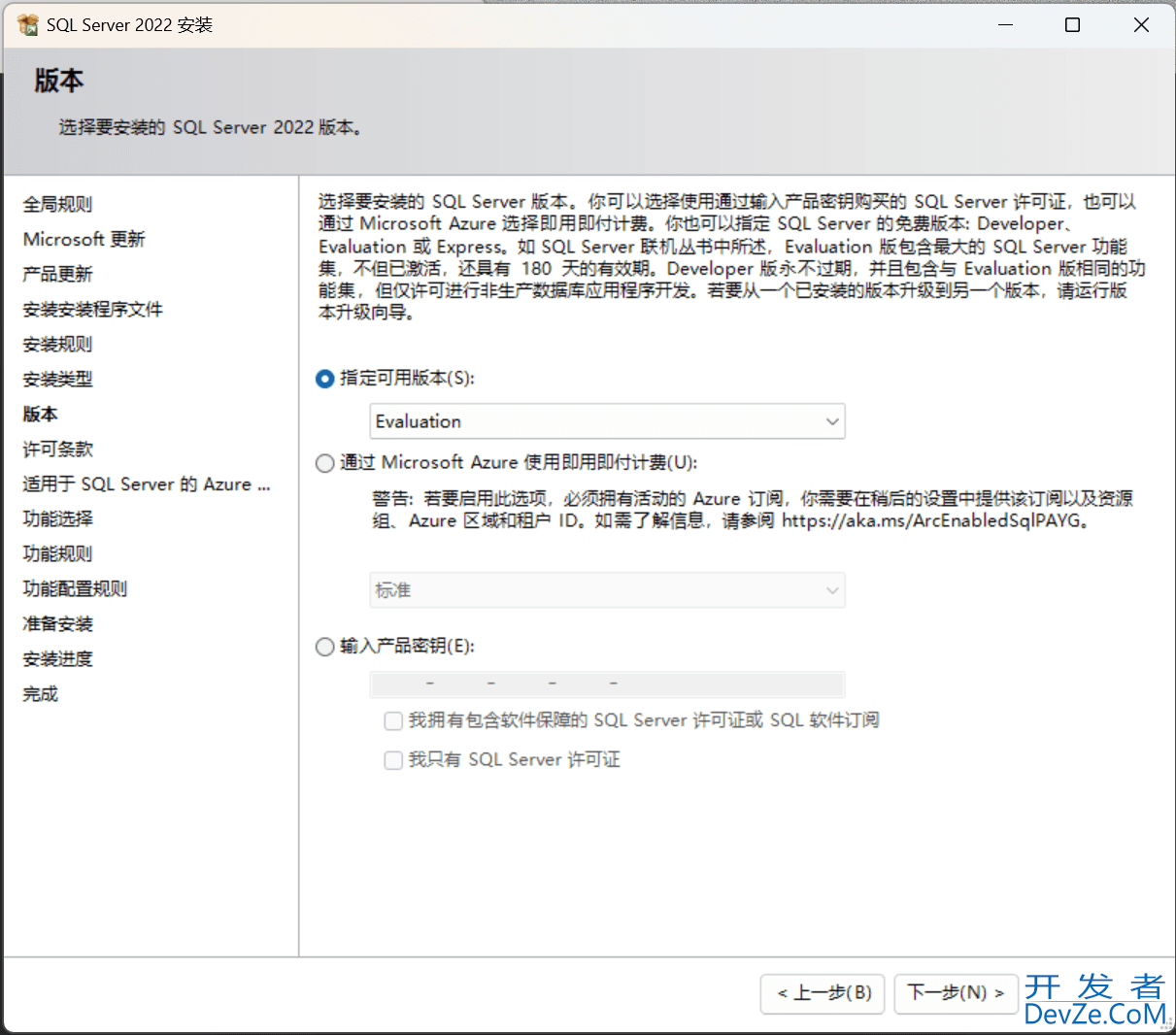Open the 产品更新 step
Viewport: 1176px width, 1035px height.
tap(58, 274)
